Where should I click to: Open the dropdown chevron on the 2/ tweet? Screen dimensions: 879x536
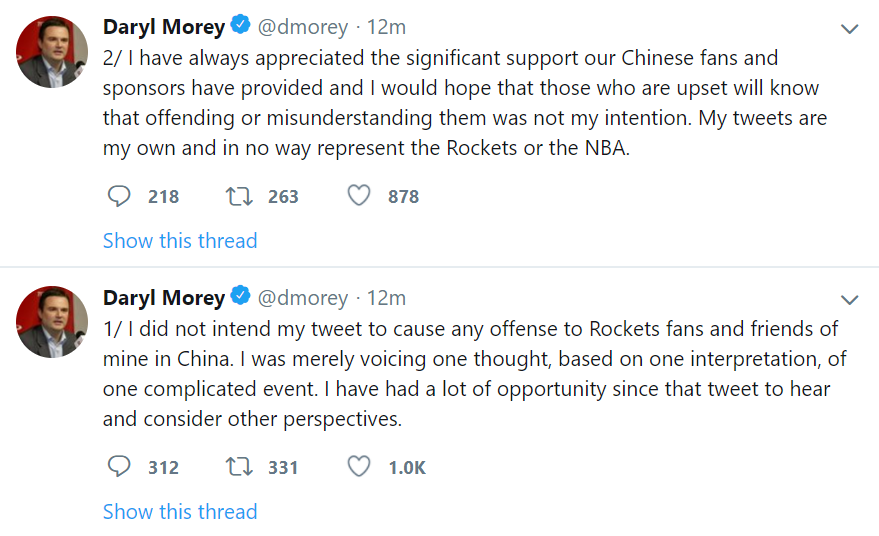click(x=850, y=29)
